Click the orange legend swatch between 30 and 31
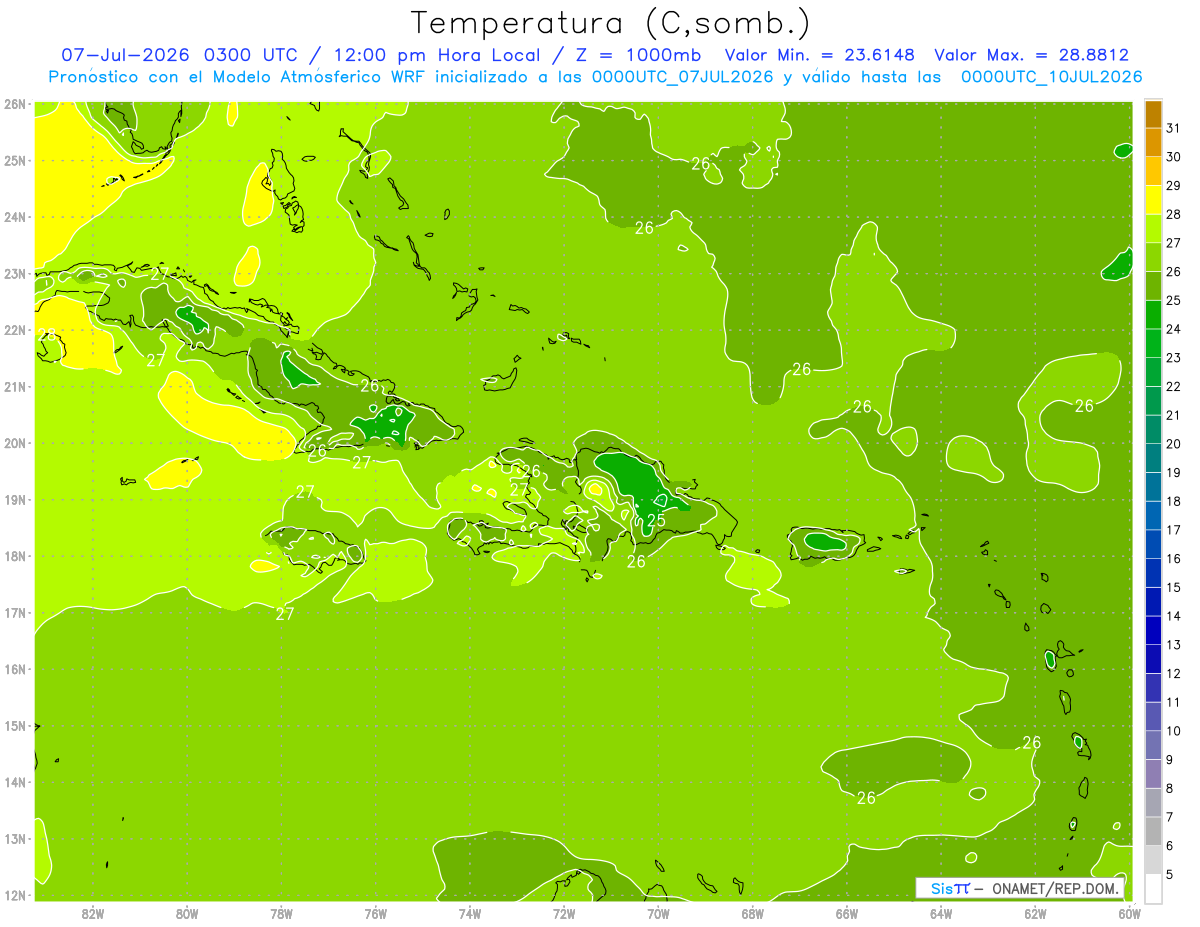The height and width of the screenshot is (927, 1200). pos(1153,143)
